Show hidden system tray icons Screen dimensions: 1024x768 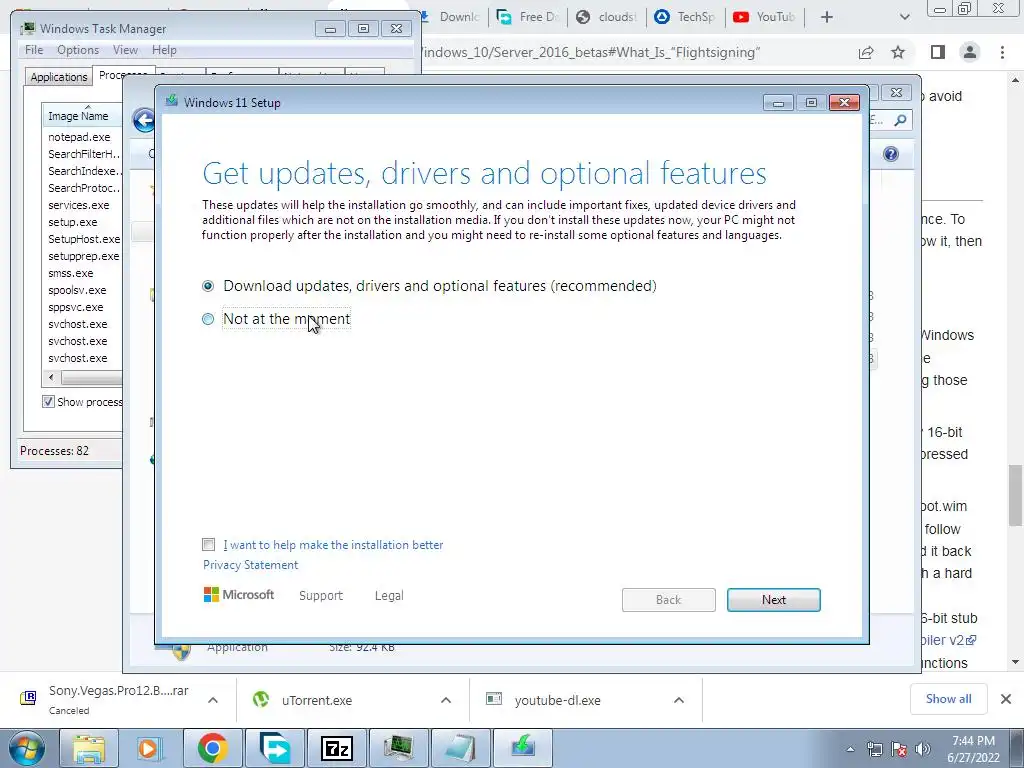pos(850,749)
